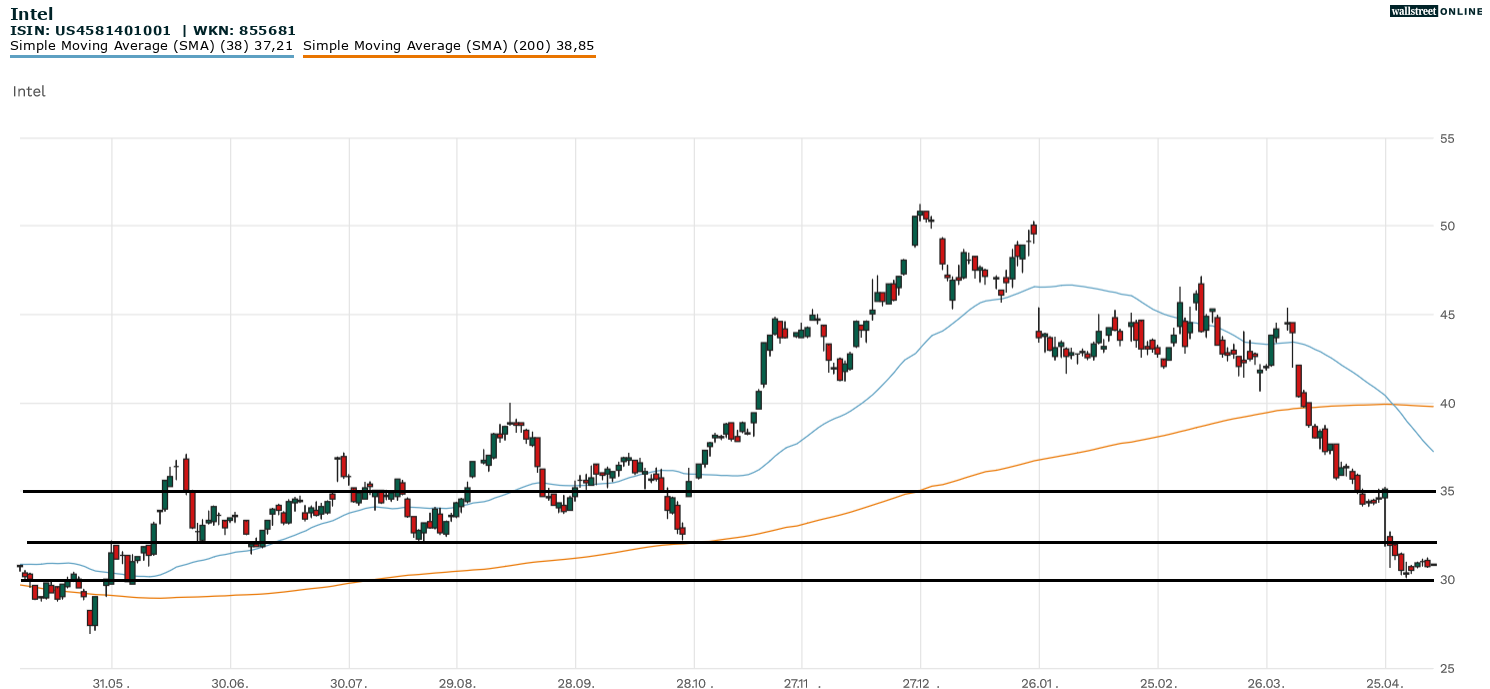The width and height of the screenshot is (1490, 689).
Task: Click the wallstreet ONLINE logo
Action: [x=1436, y=12]
